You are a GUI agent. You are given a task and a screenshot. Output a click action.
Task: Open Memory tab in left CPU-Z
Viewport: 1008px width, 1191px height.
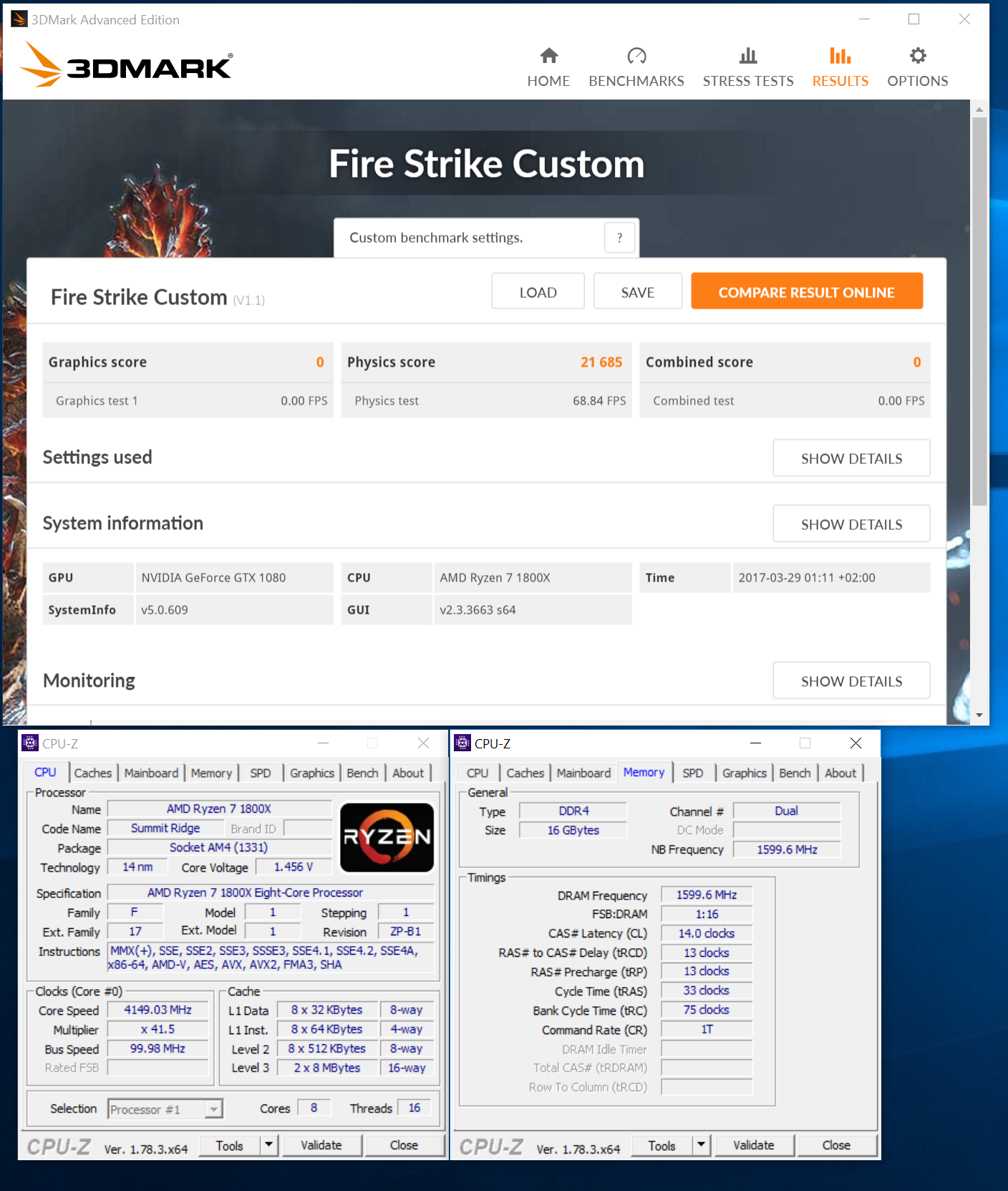tap(211, 773)
